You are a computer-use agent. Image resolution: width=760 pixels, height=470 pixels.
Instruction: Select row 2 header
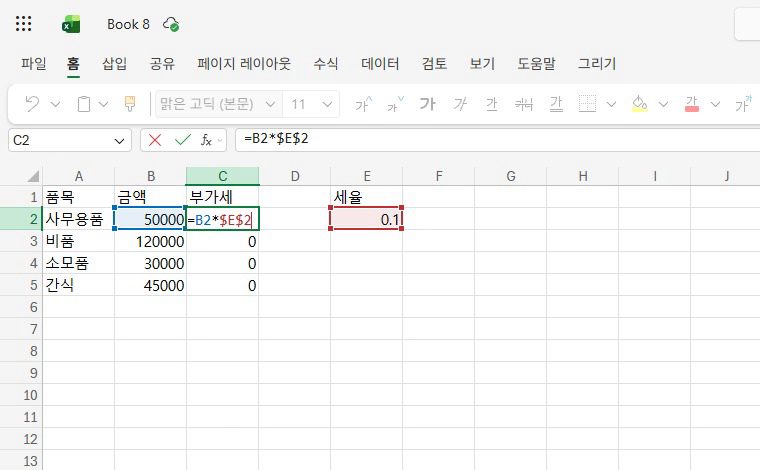pyautogui.click(x=21, y=219)
